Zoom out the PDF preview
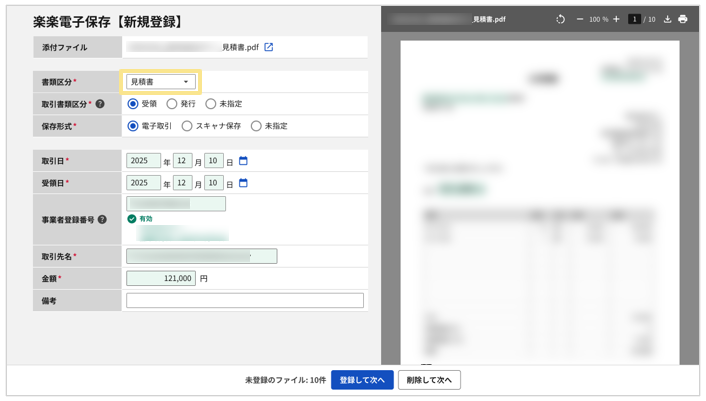This screenshot has height=401, width=706. (x=579, y=19)
